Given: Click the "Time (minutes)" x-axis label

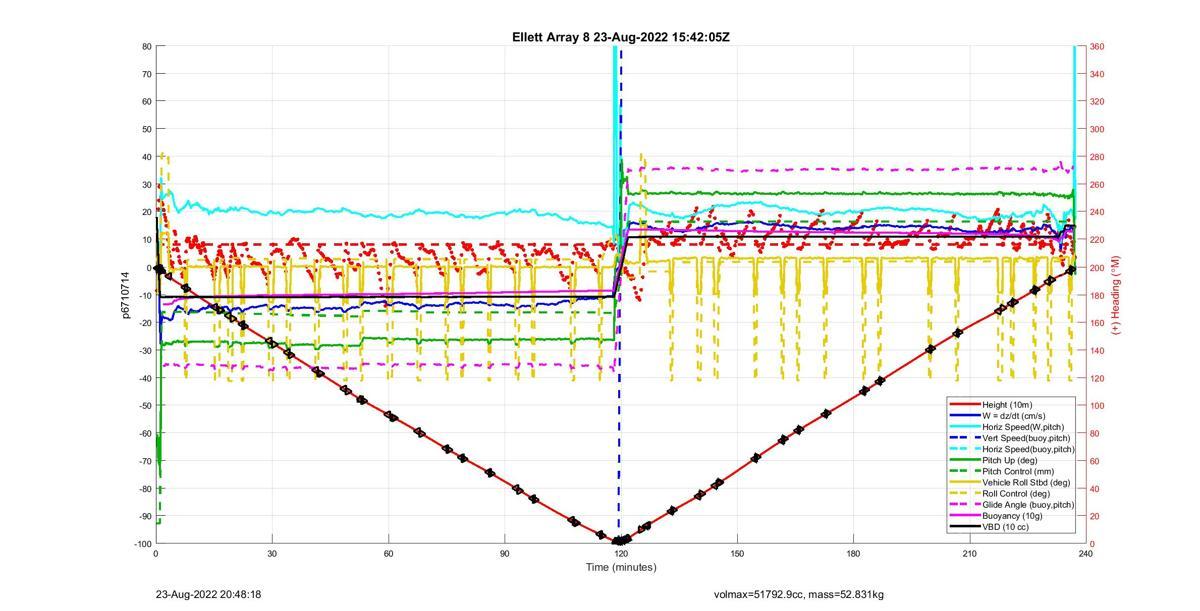Looking at the screenshot, I should pyautogui.click(x=621, y=567).
